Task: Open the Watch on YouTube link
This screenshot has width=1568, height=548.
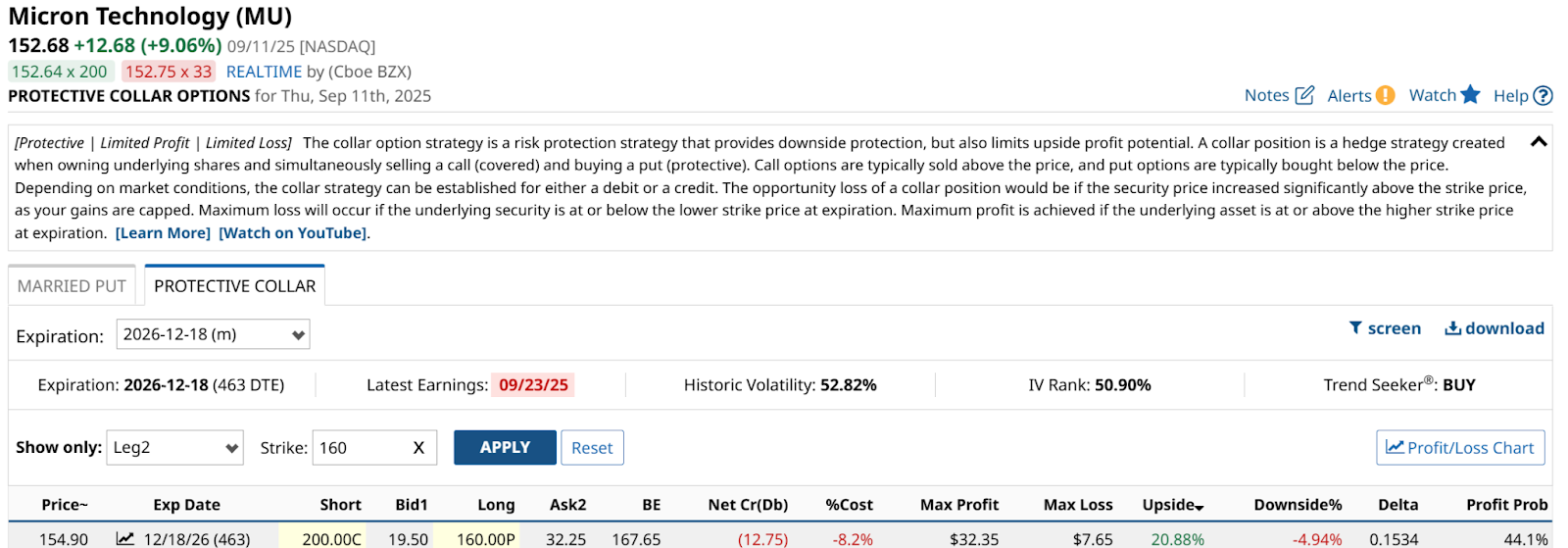Action: [x=293, y=232]
